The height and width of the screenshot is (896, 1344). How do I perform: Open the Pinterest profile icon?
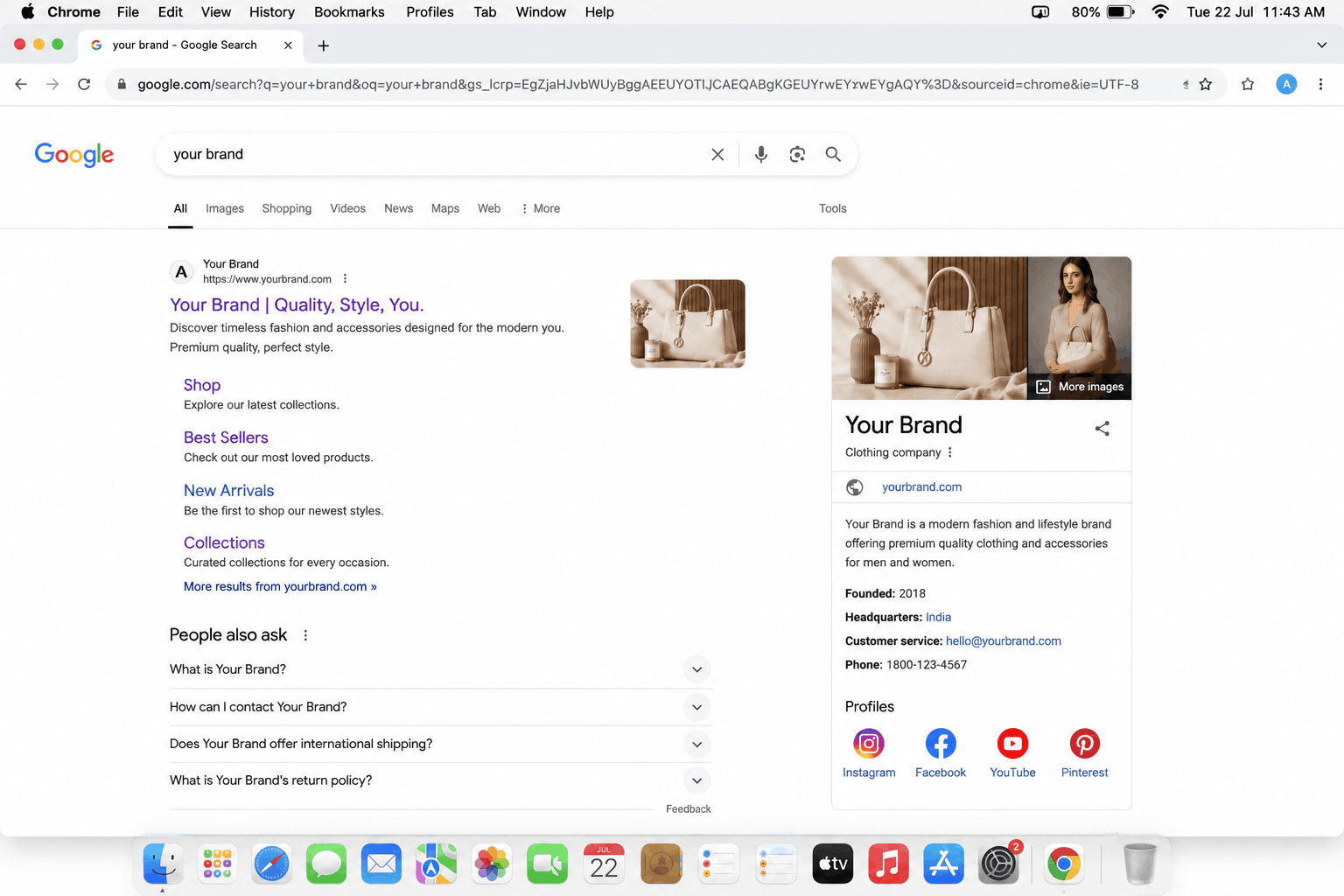pyautogui.click(x=1085, y=744)
